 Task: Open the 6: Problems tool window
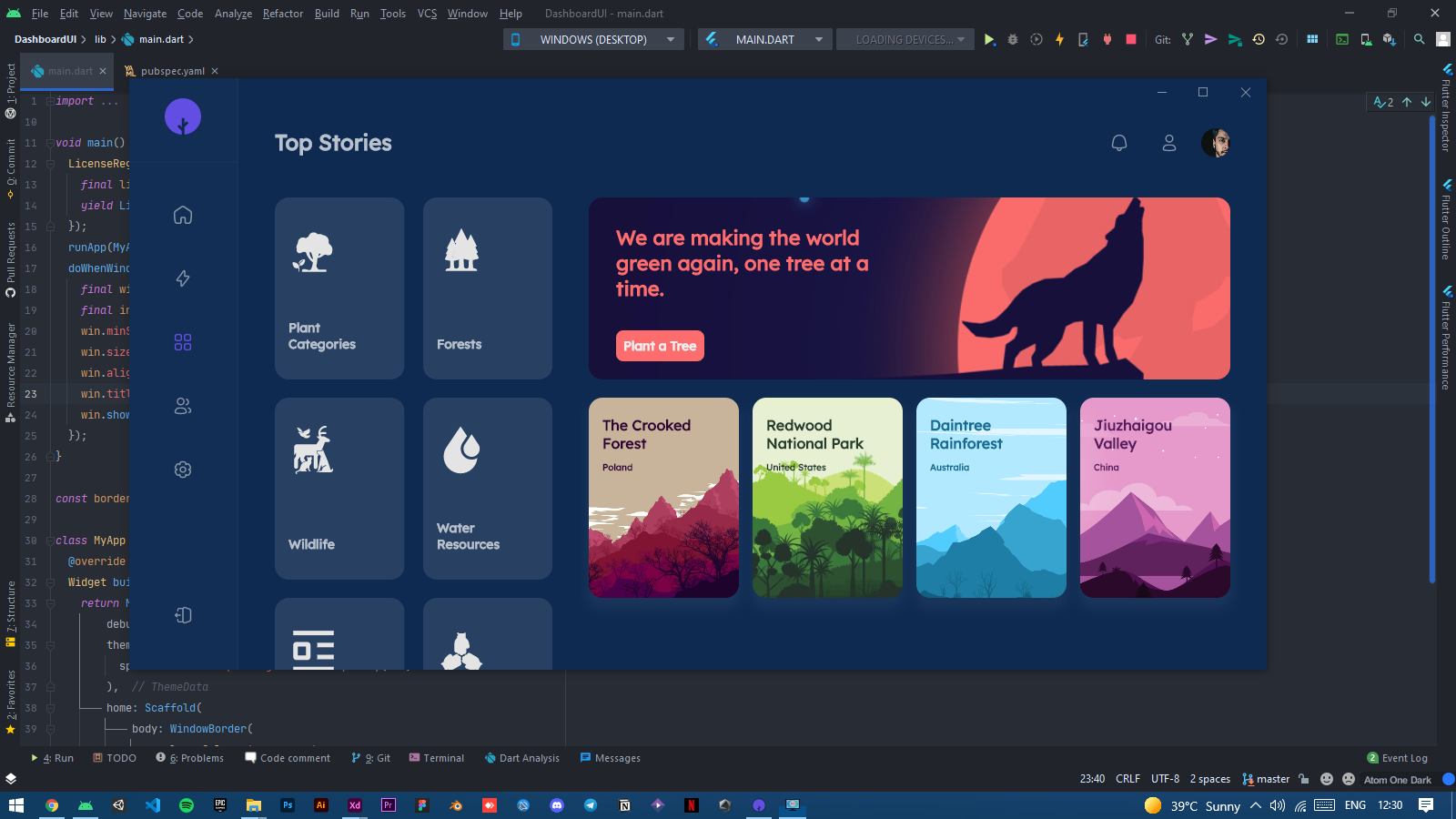click(x=189, y=758)
